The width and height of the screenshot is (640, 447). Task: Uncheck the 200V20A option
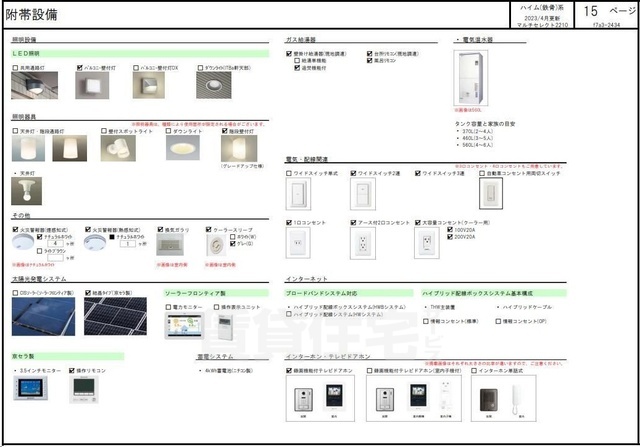(x=450, y=237)
